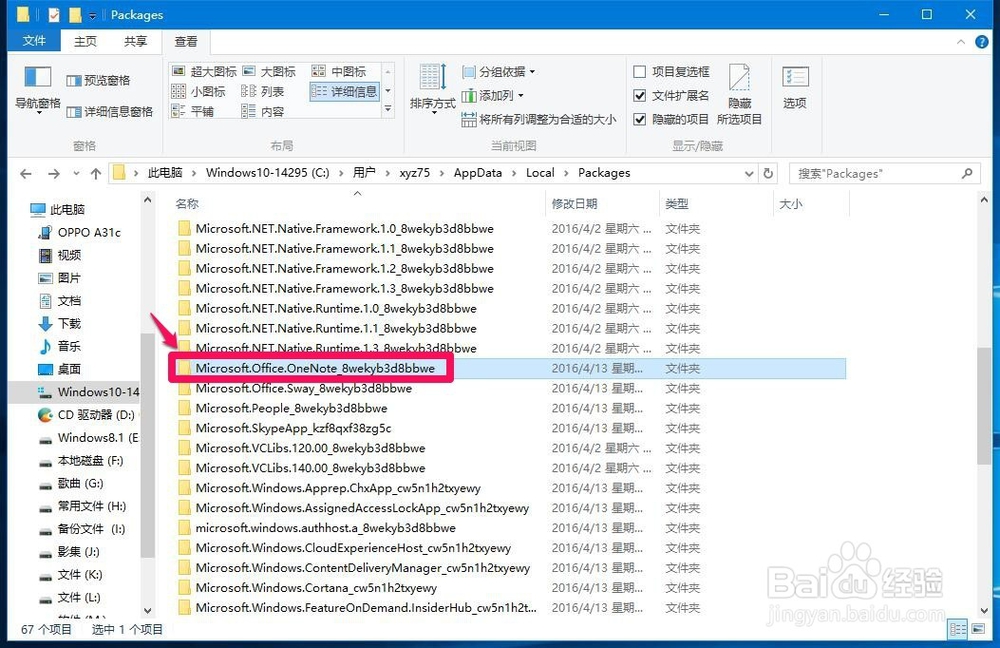Open Downloads (下载) in navigation pane

60,323
